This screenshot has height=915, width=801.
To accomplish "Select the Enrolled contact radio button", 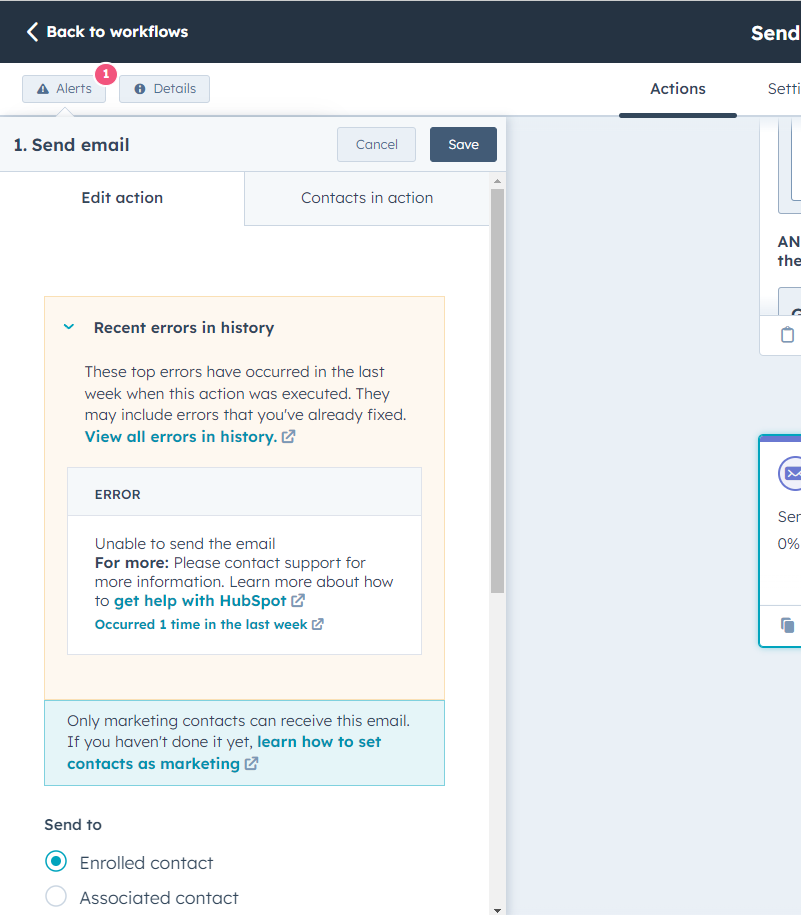I will 55,861.
